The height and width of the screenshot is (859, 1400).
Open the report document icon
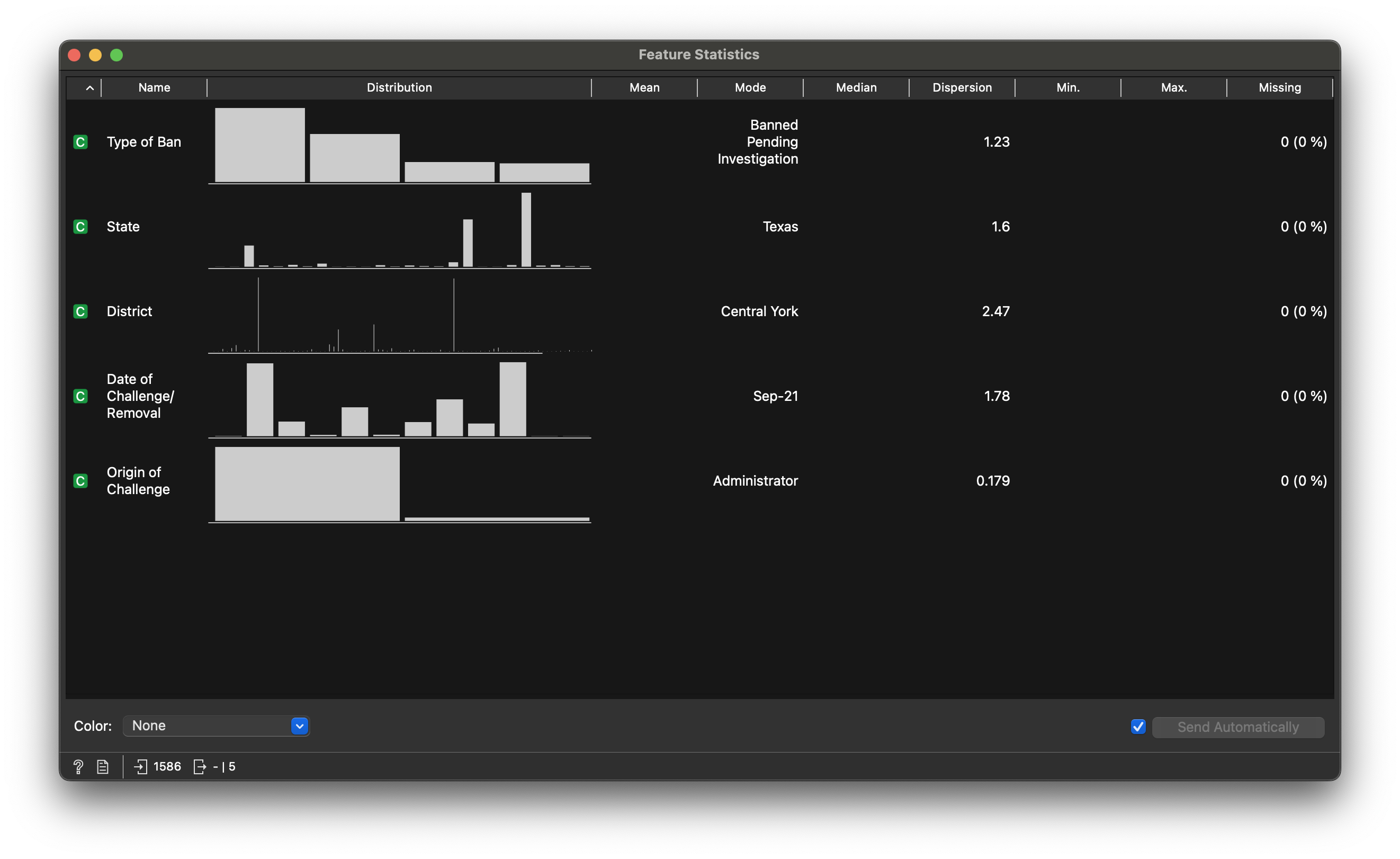(x=103, y=767)
